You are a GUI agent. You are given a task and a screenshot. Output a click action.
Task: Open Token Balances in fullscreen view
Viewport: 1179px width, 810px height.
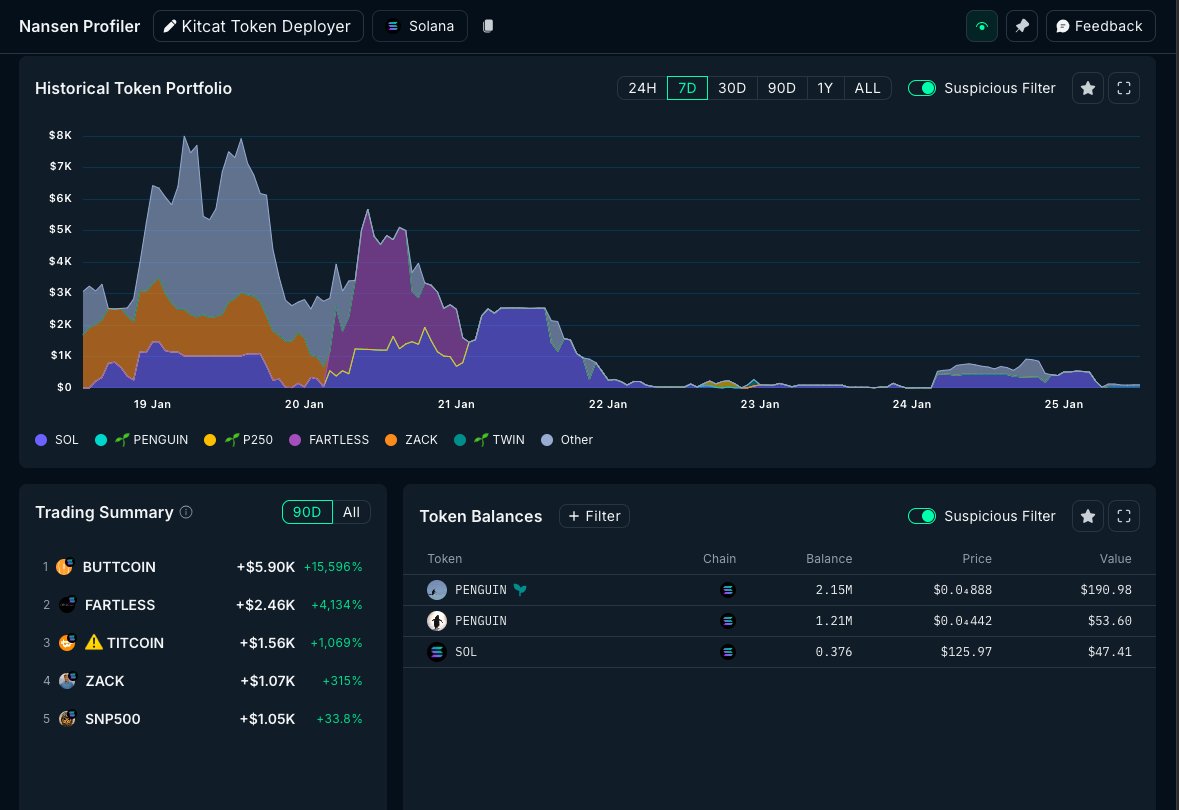1124,516
